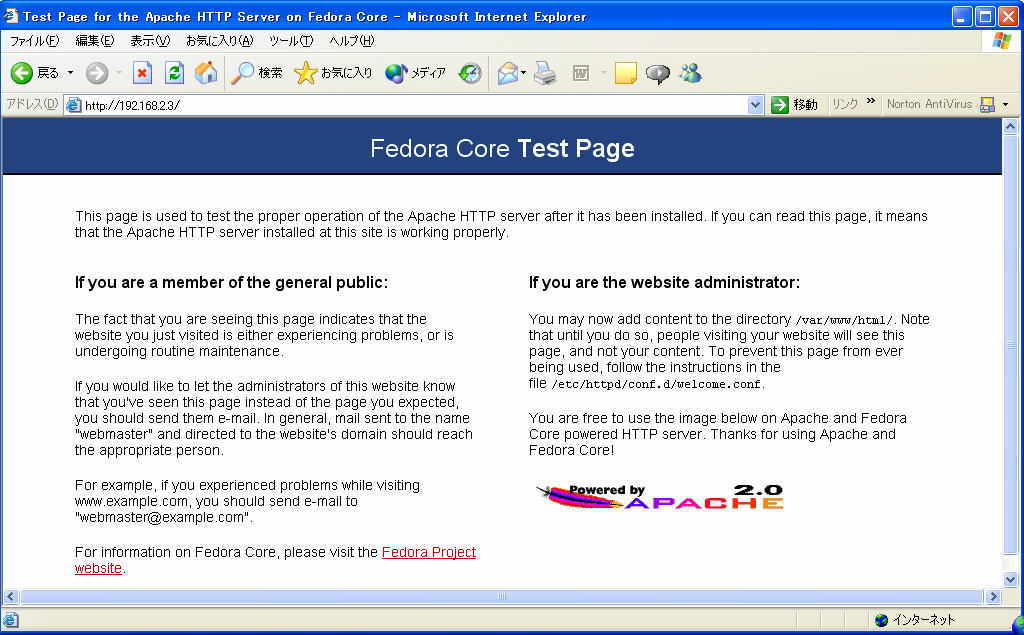Open the History clock icon

[470, 73]
